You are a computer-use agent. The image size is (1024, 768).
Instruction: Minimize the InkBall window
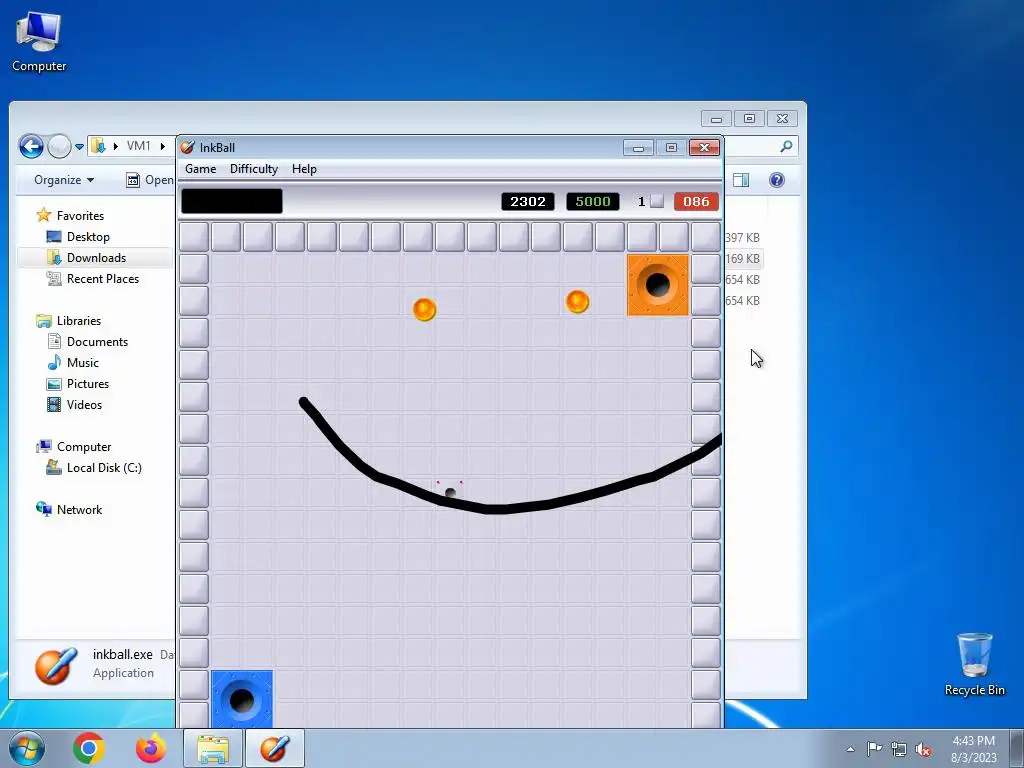[x=638, y=148]
